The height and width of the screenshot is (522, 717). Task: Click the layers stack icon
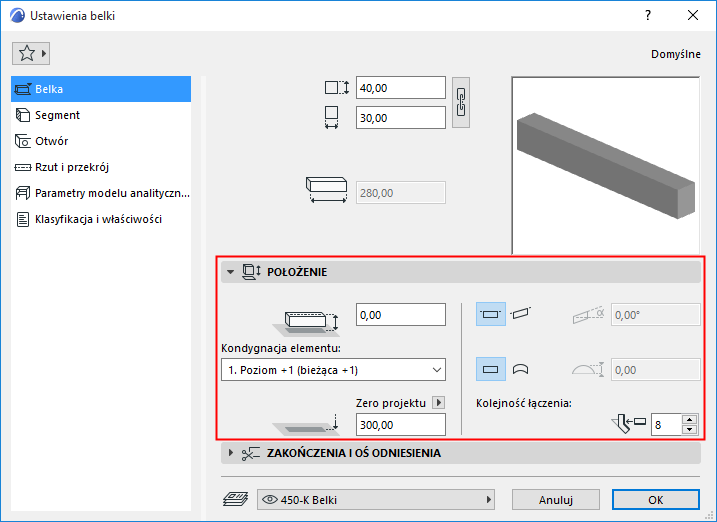pos(235,499)
